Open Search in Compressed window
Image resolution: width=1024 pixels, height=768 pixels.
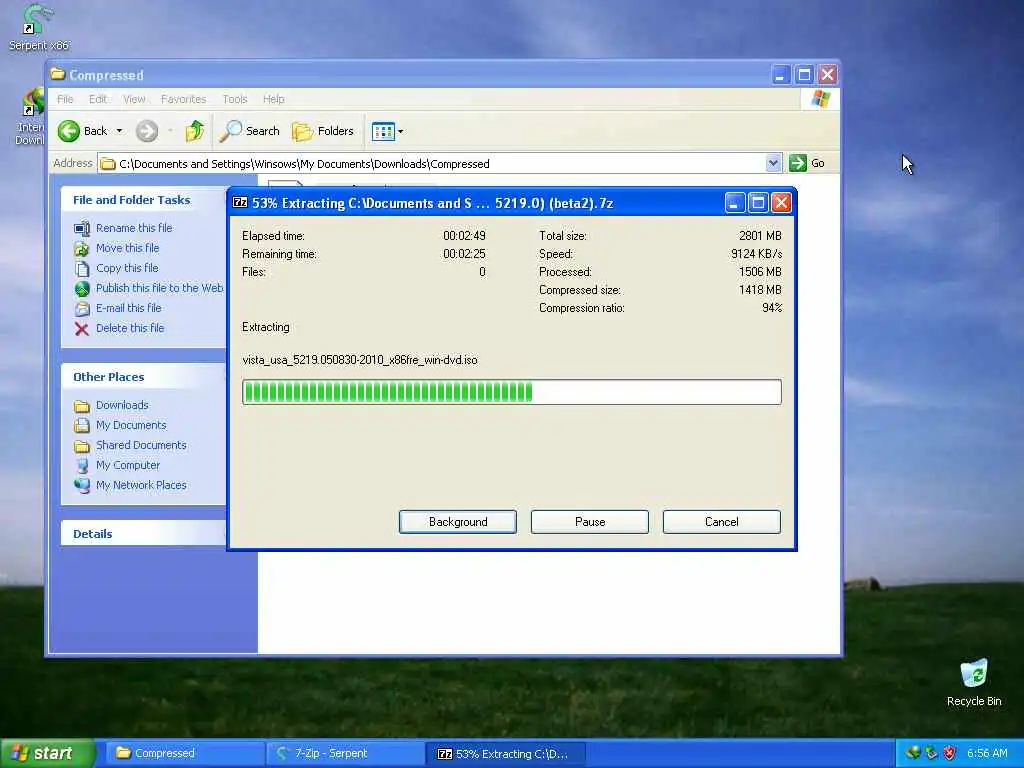249,131
